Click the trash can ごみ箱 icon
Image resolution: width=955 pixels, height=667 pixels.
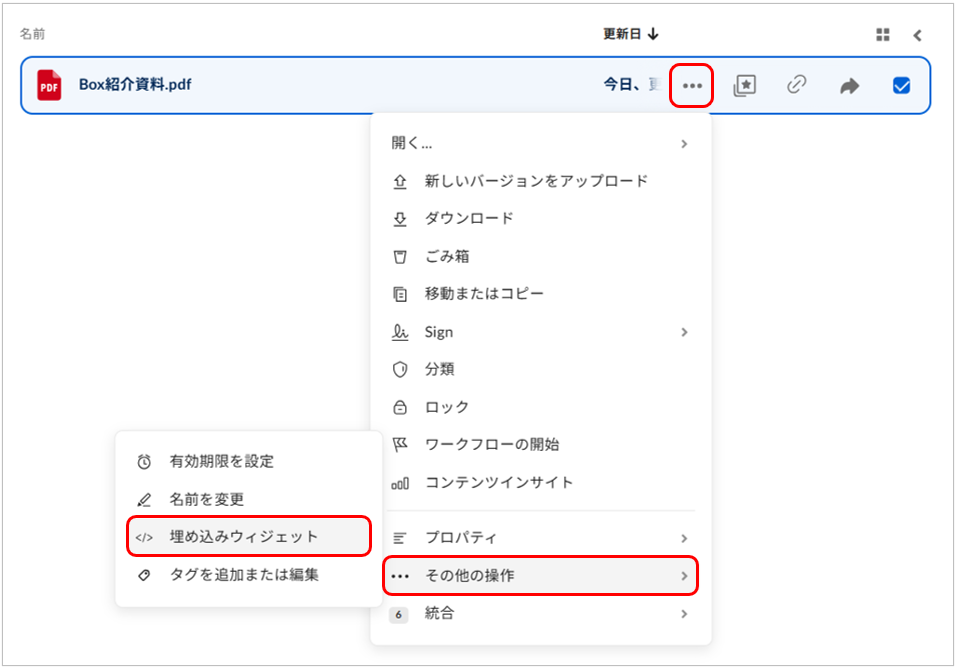[x=400, y=257]
